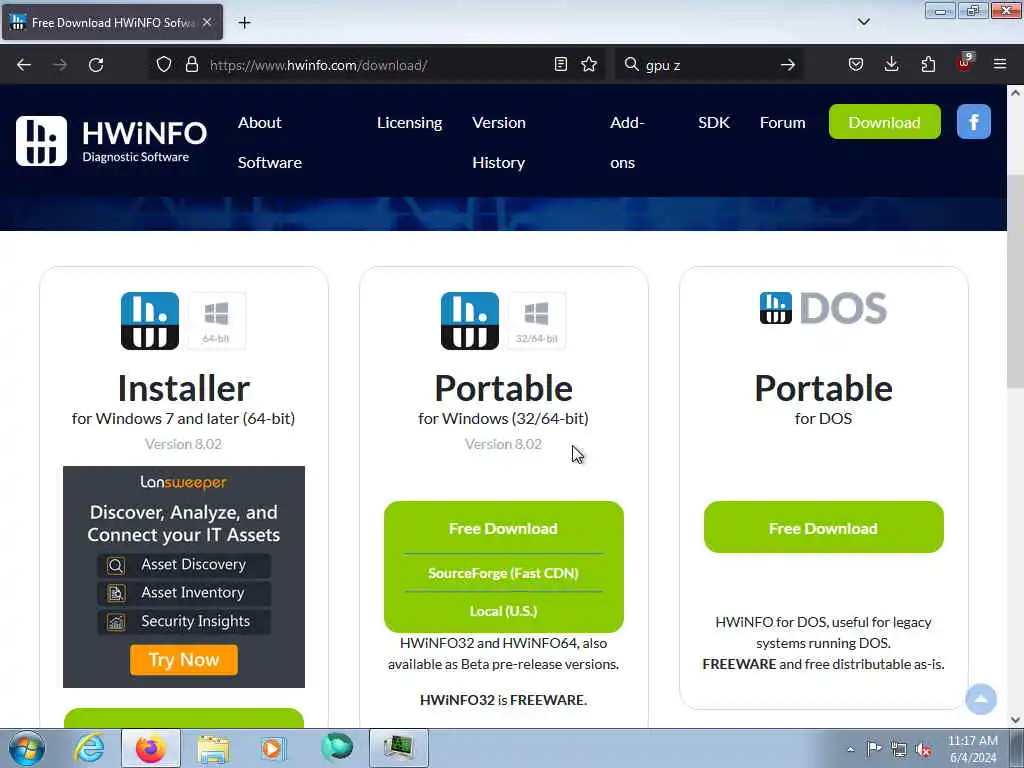Click the Portable Windows HWiNFO icon
Screen dimensions: 1024x768
pos(470,321)
